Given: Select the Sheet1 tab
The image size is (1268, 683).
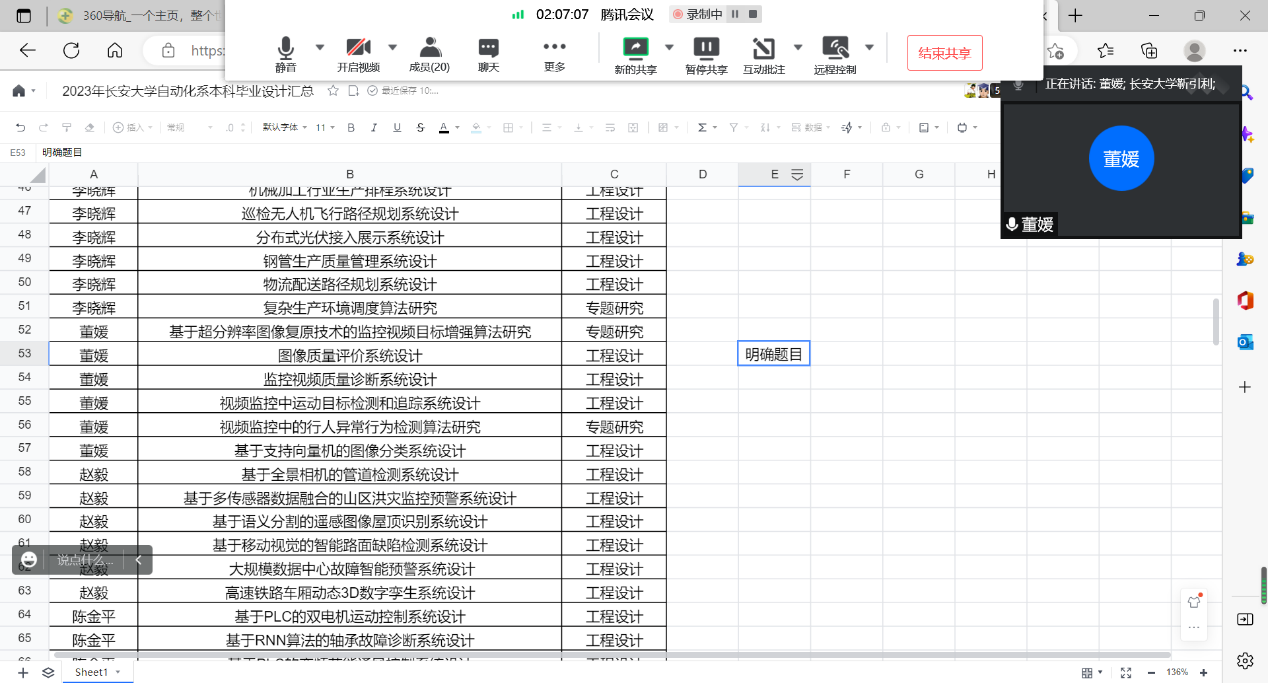Looking at the screenshot, I should (92, 672).
